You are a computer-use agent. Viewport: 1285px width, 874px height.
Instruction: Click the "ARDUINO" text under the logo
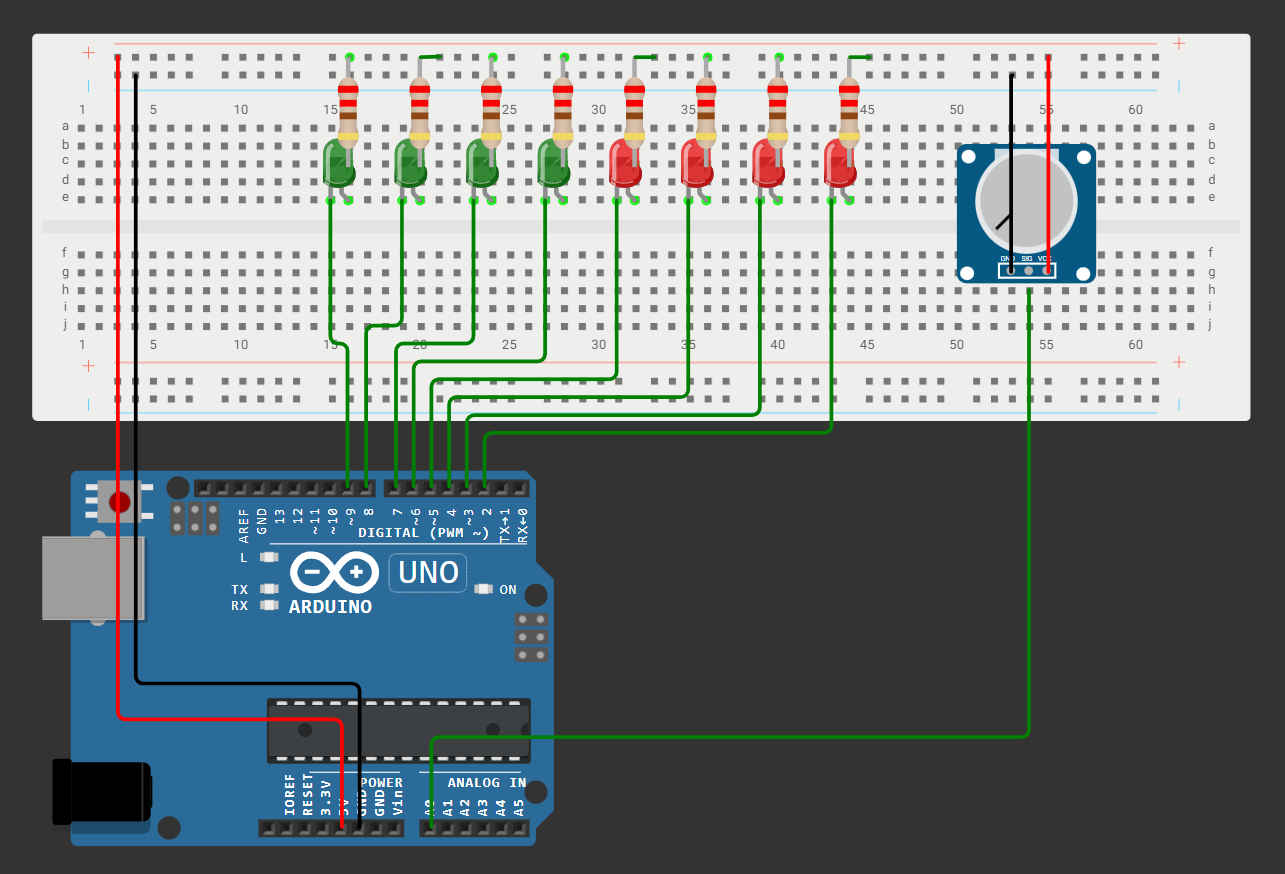tap(330, 607)
